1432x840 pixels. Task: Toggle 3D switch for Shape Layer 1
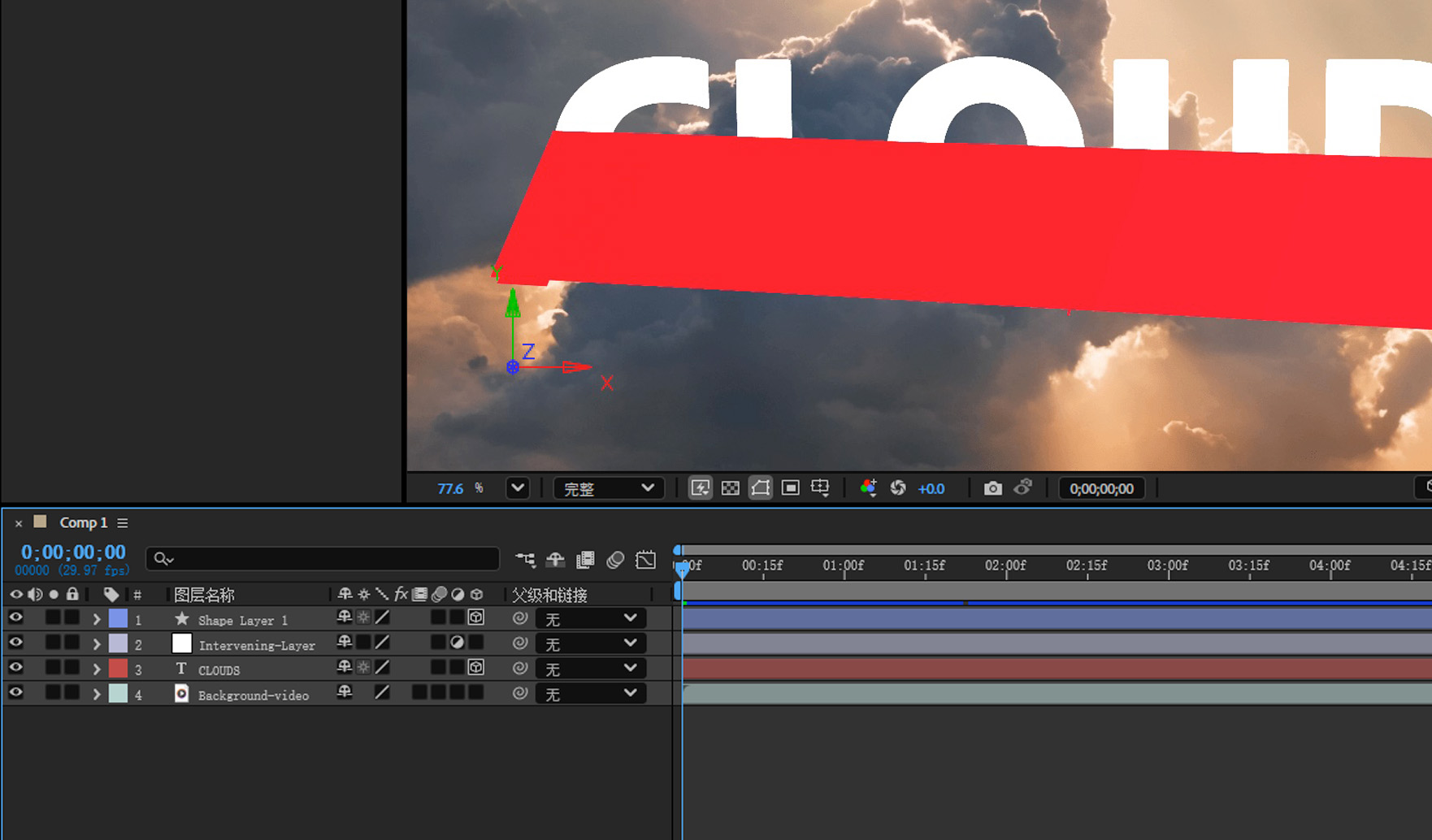[477, 617]
